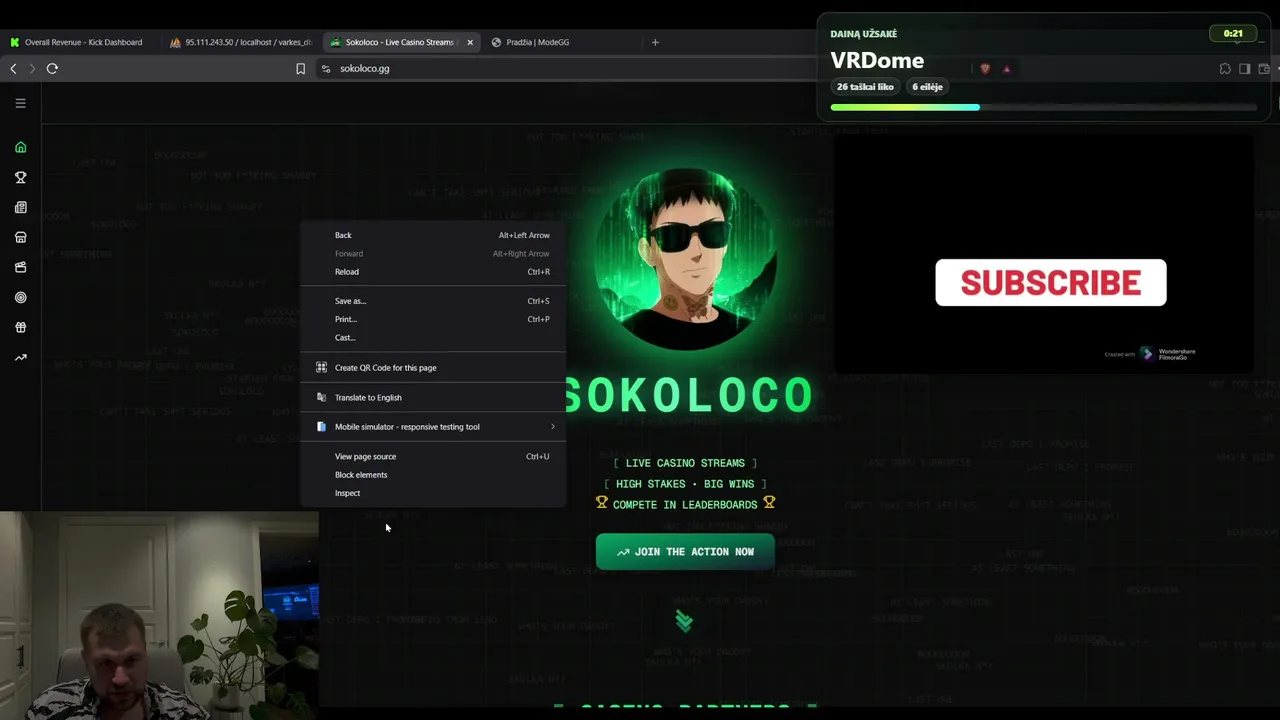Click the SOKOLOCO title heading
The height and width of the screenshot is (720, 1280).
688,395
